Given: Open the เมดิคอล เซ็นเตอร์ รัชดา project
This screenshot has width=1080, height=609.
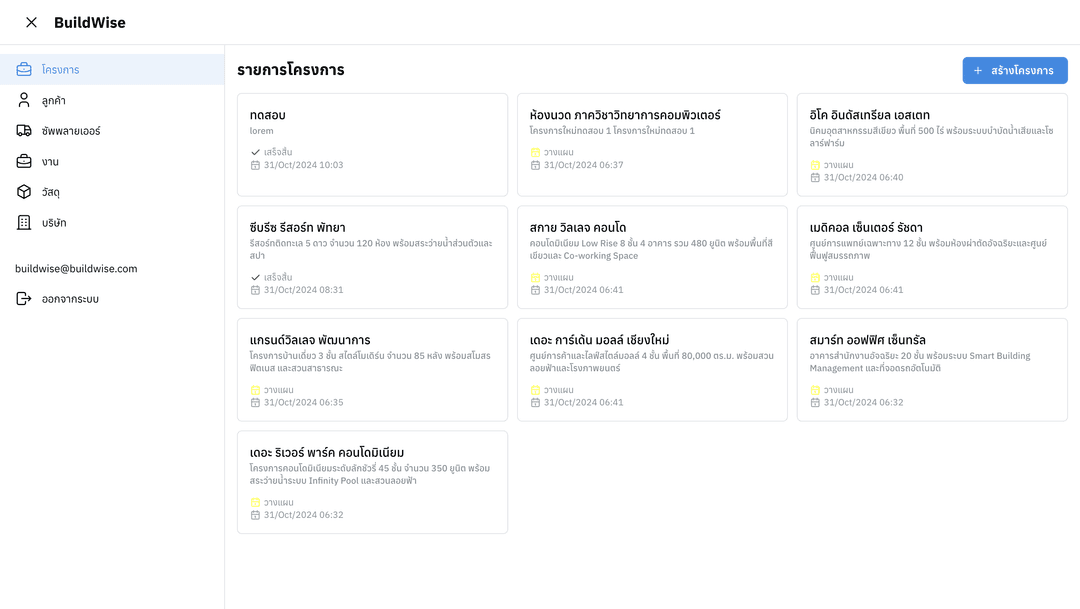Looking at the screenshot, I should (x=932, y=257).
